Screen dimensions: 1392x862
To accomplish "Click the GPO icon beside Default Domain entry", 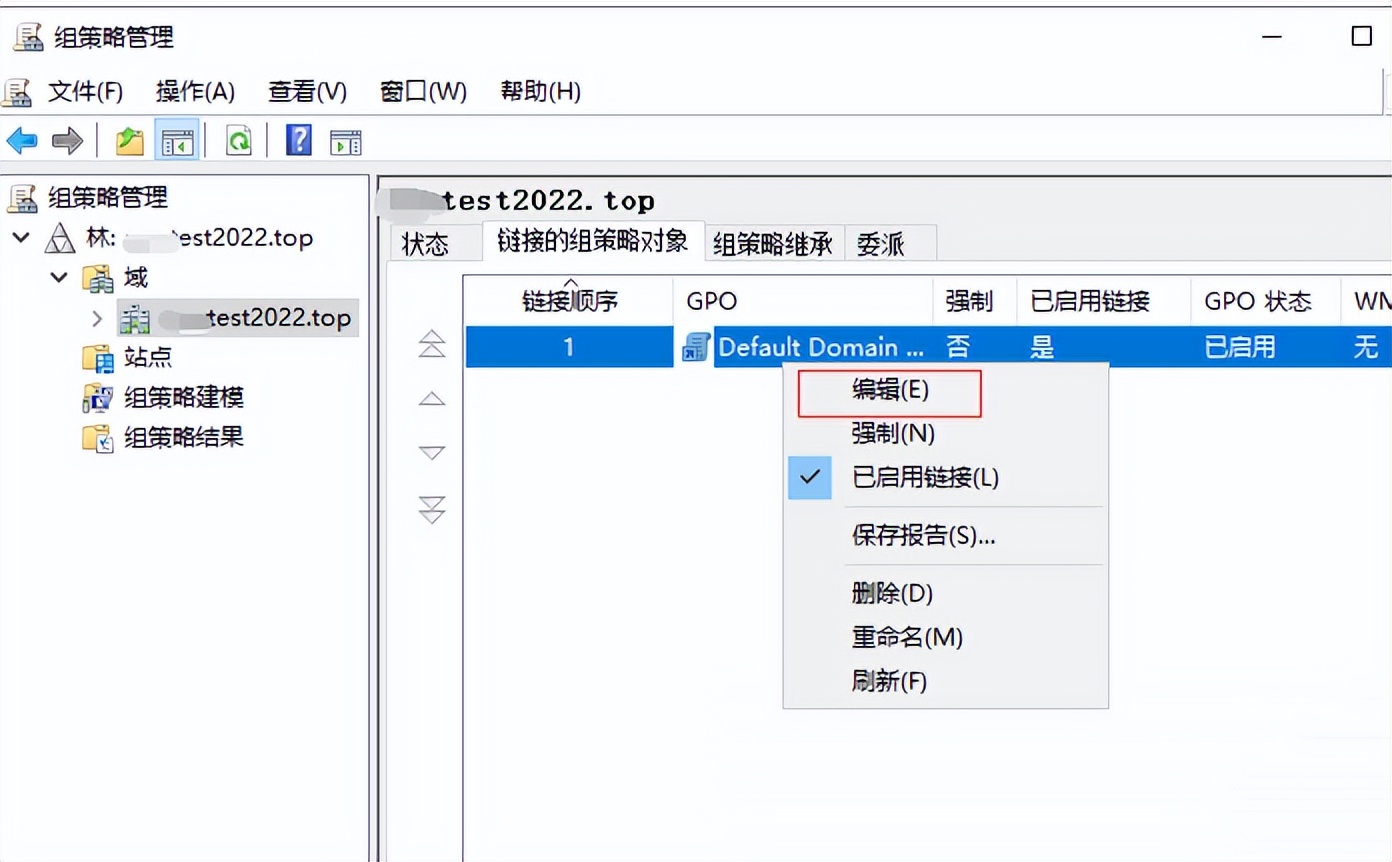I will pos(695,347).
